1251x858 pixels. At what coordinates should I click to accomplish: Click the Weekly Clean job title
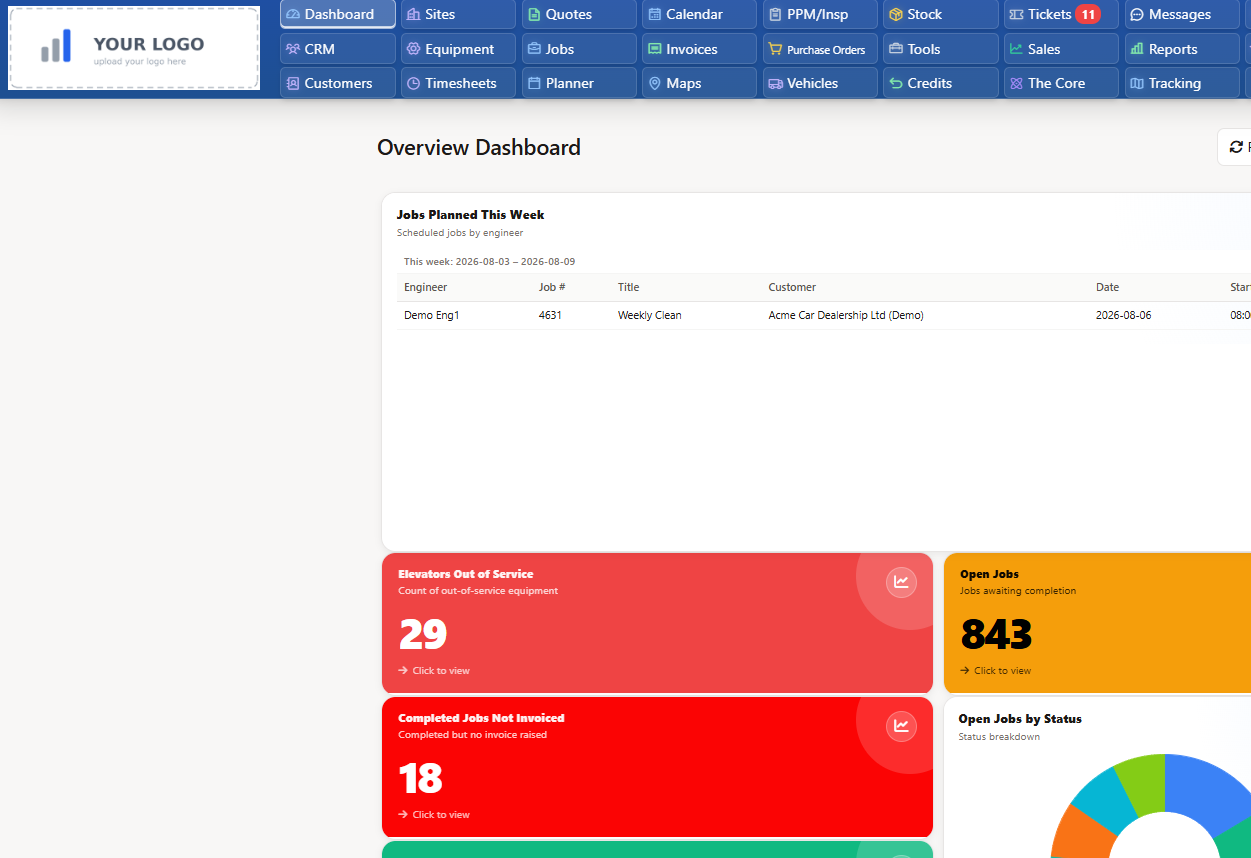(650, 315)
